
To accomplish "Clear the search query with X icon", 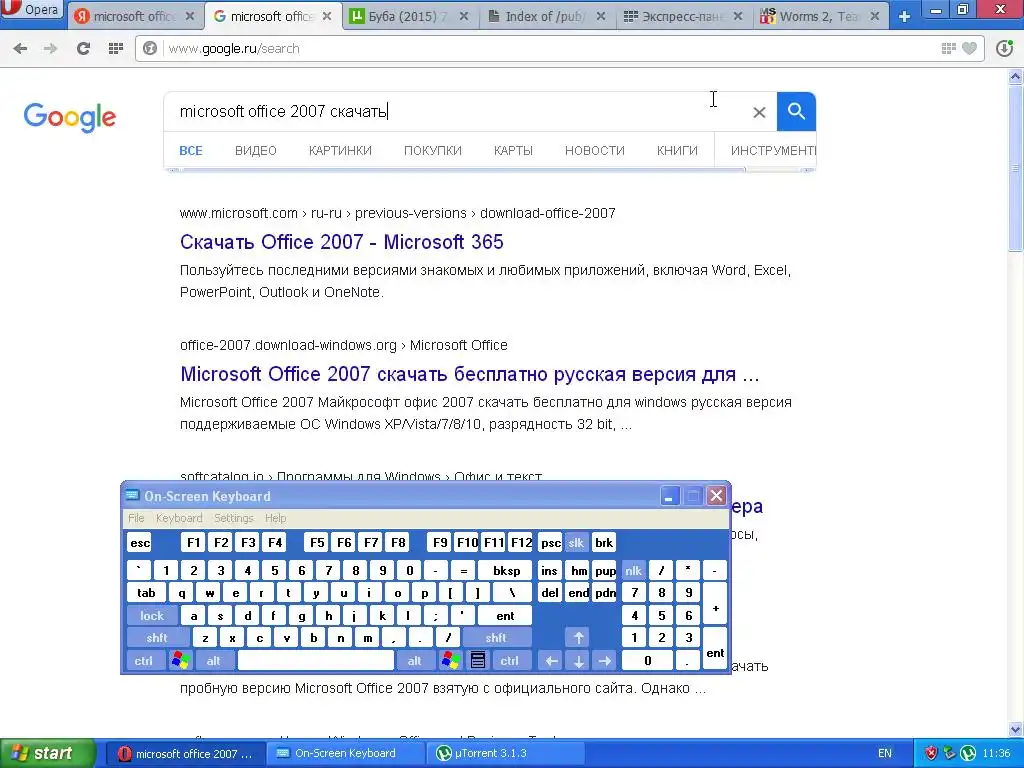I will 759,112.
